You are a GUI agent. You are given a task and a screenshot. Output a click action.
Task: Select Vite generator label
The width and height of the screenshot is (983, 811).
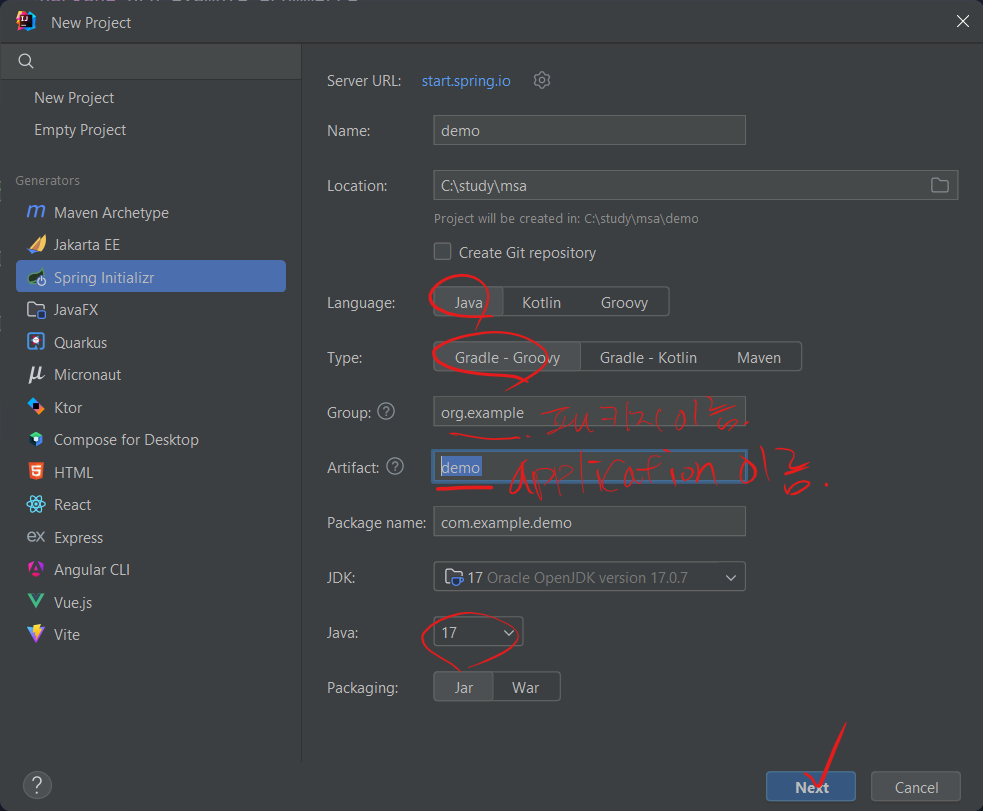66,635
